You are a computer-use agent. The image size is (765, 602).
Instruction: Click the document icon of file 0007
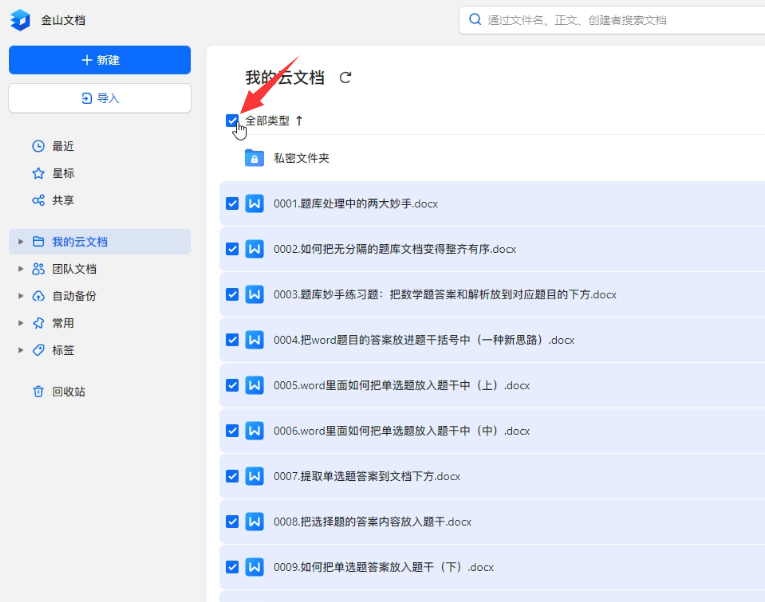click(x=254, y=476)
